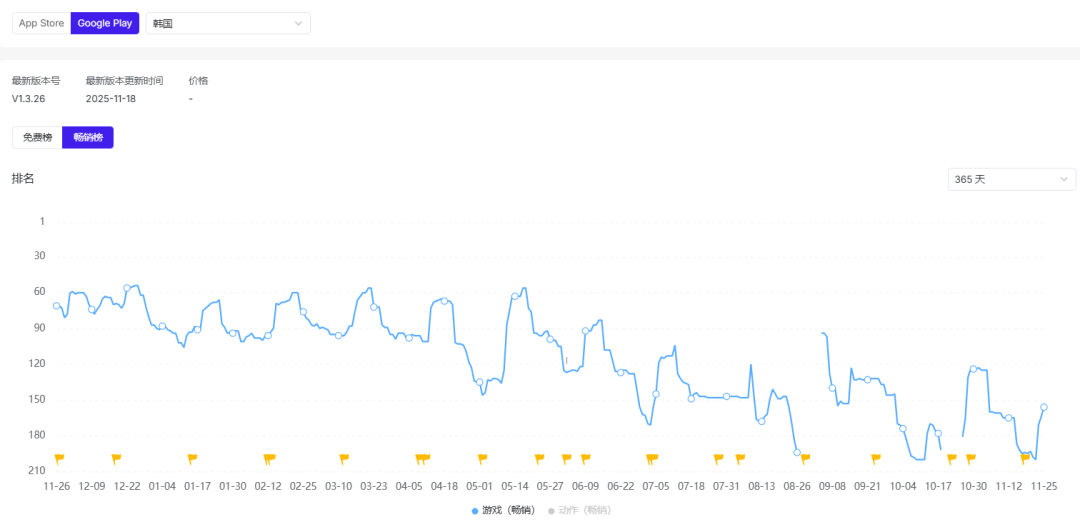Select the 畅销榜 tab

click(x=88, y=137)
